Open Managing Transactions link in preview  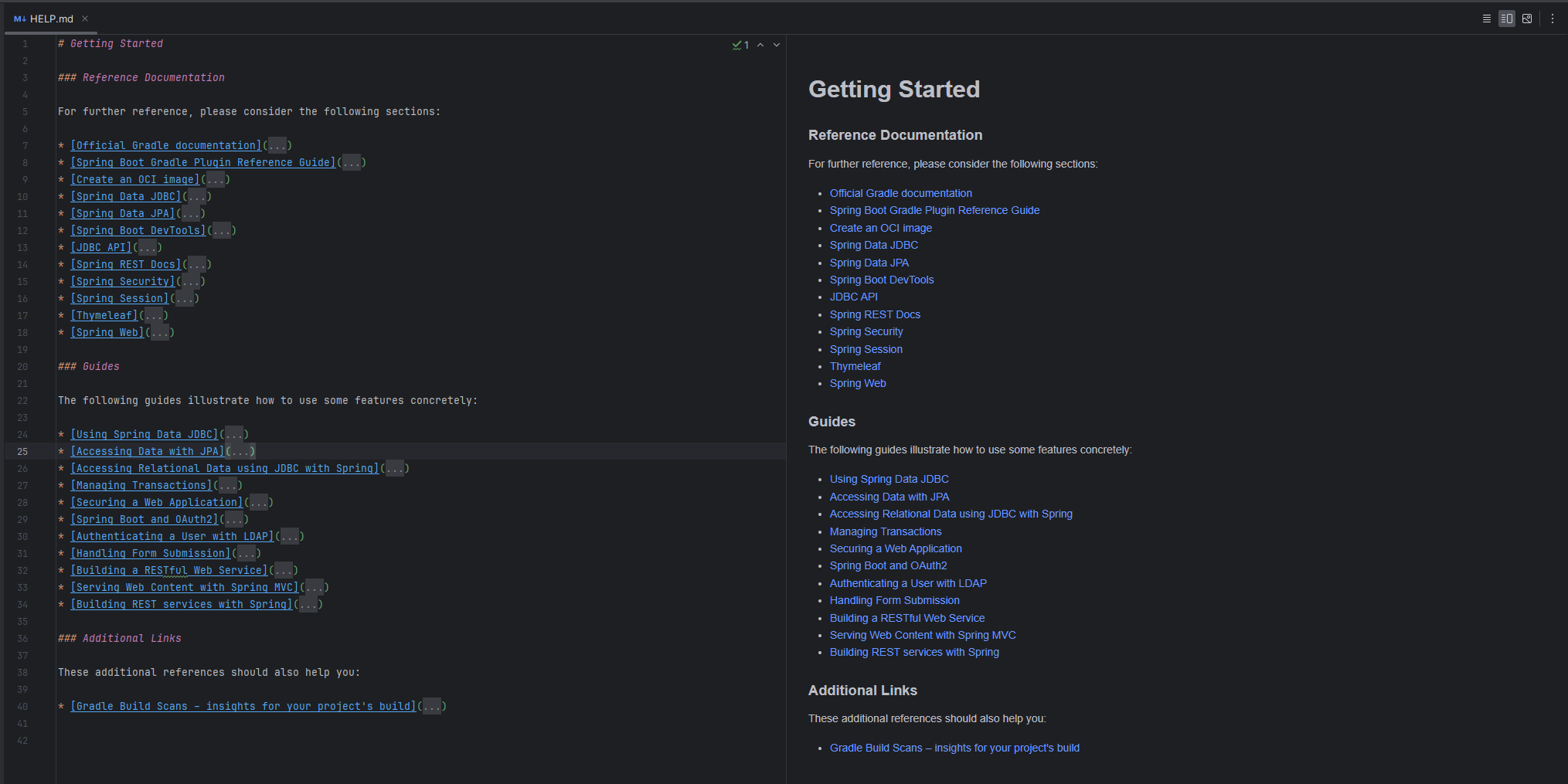pos(886,531)
